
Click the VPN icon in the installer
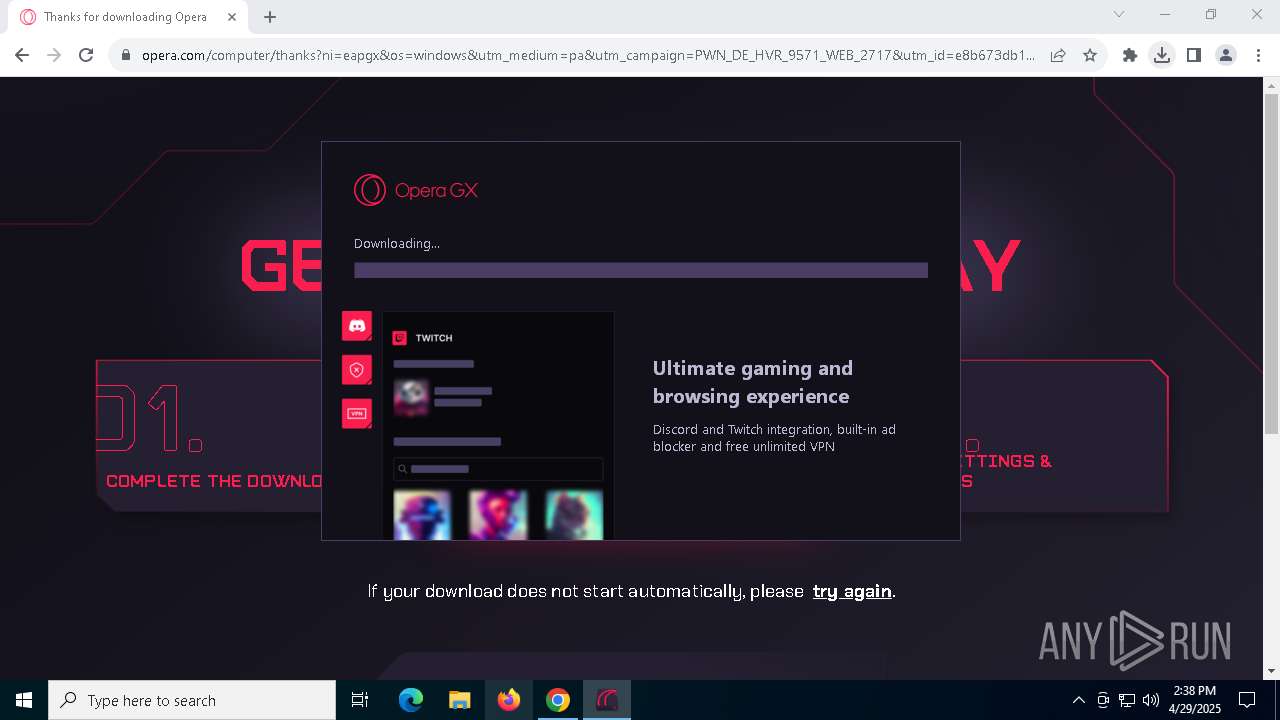357,413
